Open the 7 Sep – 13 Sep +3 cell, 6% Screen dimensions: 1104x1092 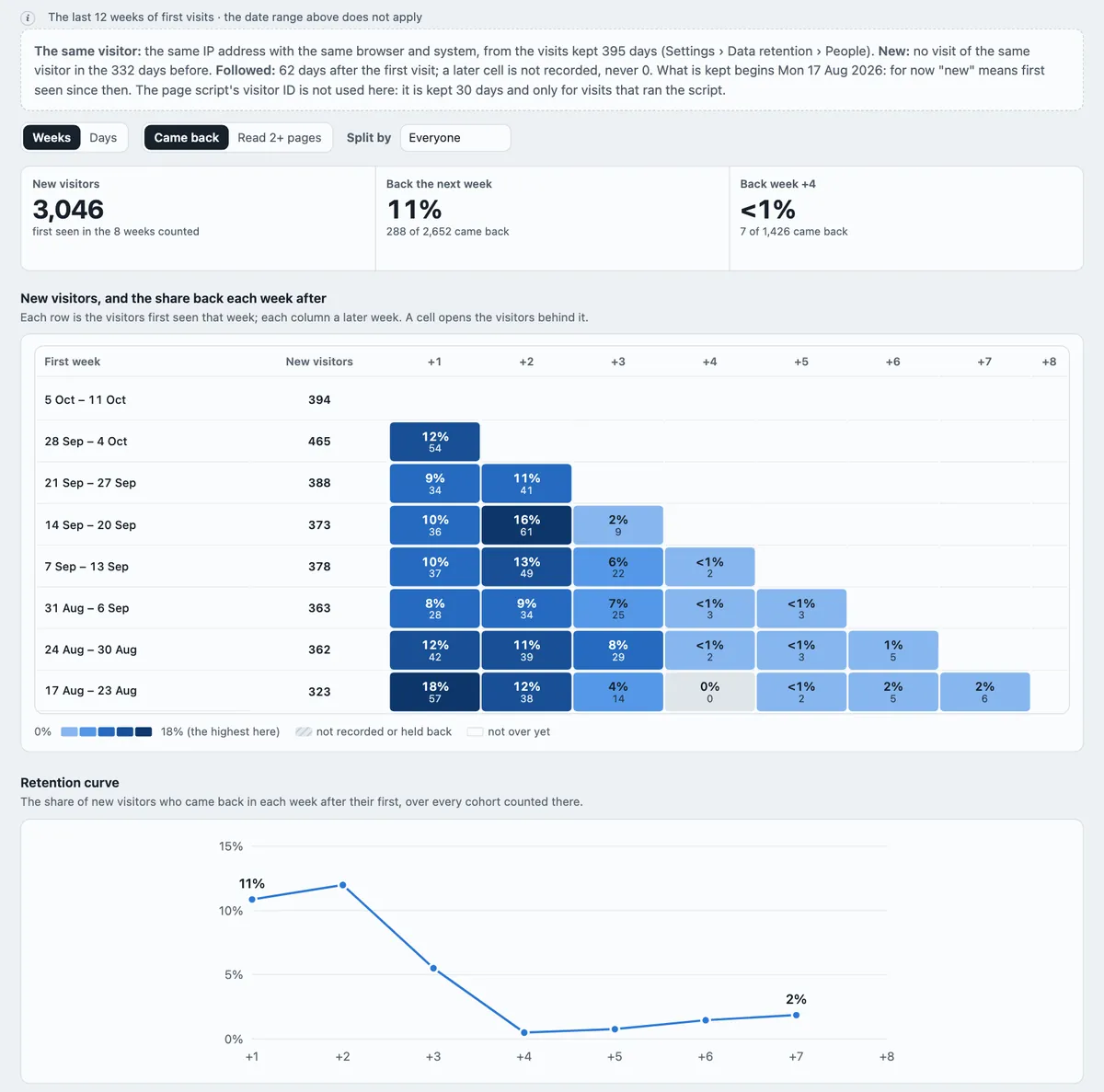[618, 567]
